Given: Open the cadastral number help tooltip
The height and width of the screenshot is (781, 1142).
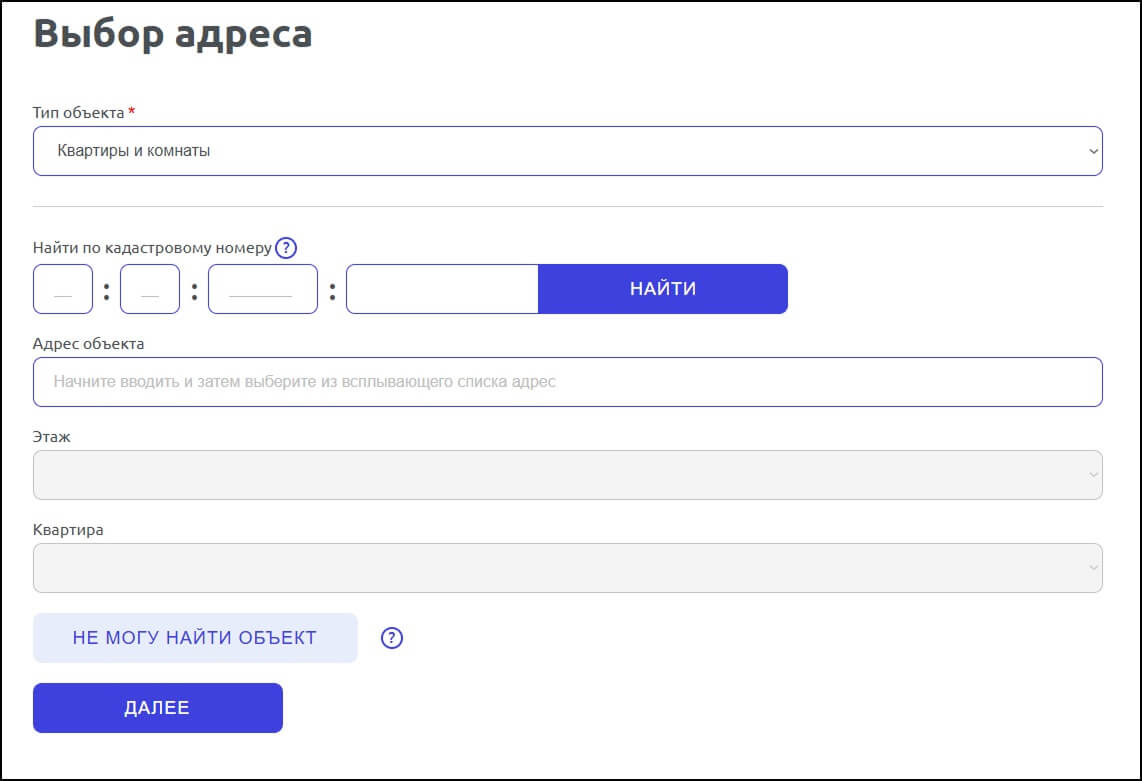Looking at the screenshot, I should pyautogui.click(x=285, y=247).
